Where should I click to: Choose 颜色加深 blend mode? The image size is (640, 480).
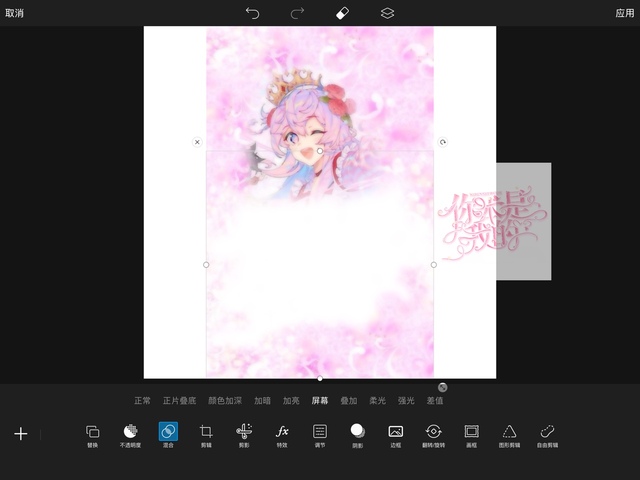coord(225,401)
